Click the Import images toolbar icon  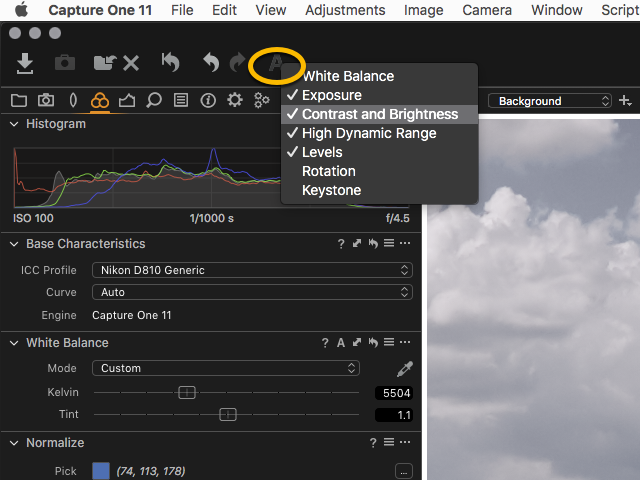(x=25, y=63)
